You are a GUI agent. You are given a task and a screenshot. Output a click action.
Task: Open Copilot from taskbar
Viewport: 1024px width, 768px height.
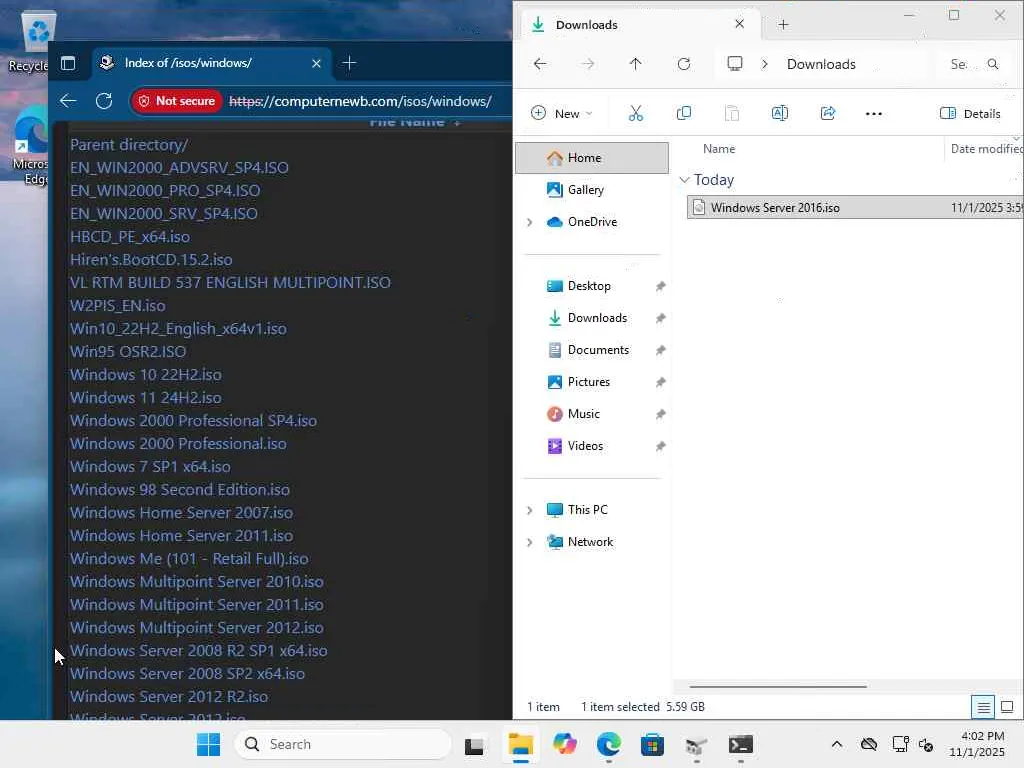[565, 744]
